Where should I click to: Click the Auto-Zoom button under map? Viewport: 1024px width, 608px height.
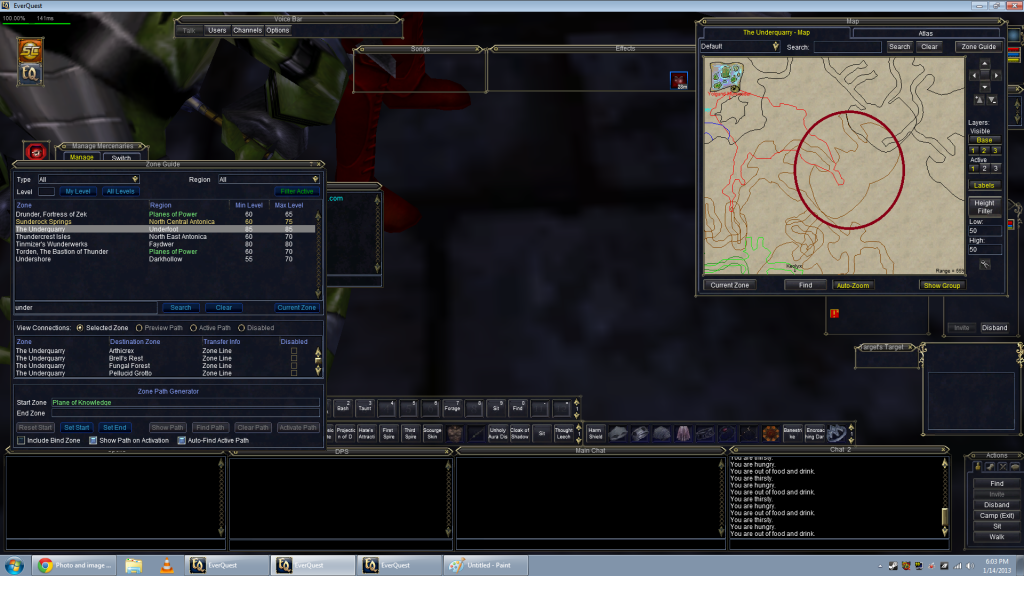point(853,285)
